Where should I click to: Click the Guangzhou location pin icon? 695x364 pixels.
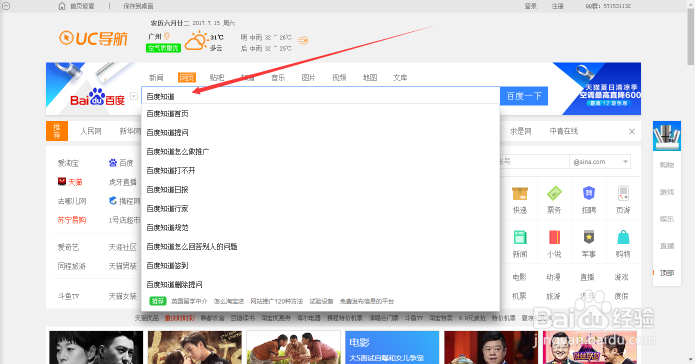tap(167, 36)
